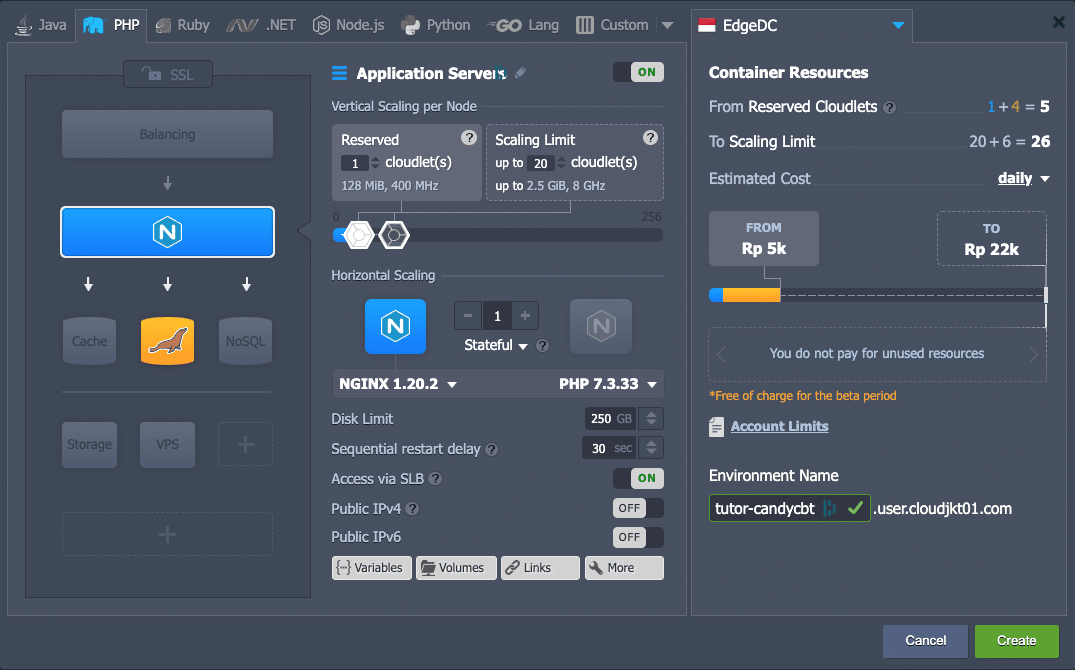Click the estimated cost progress bar
This screenshot has height=670, width=1075.
click(x=878, y=296)
